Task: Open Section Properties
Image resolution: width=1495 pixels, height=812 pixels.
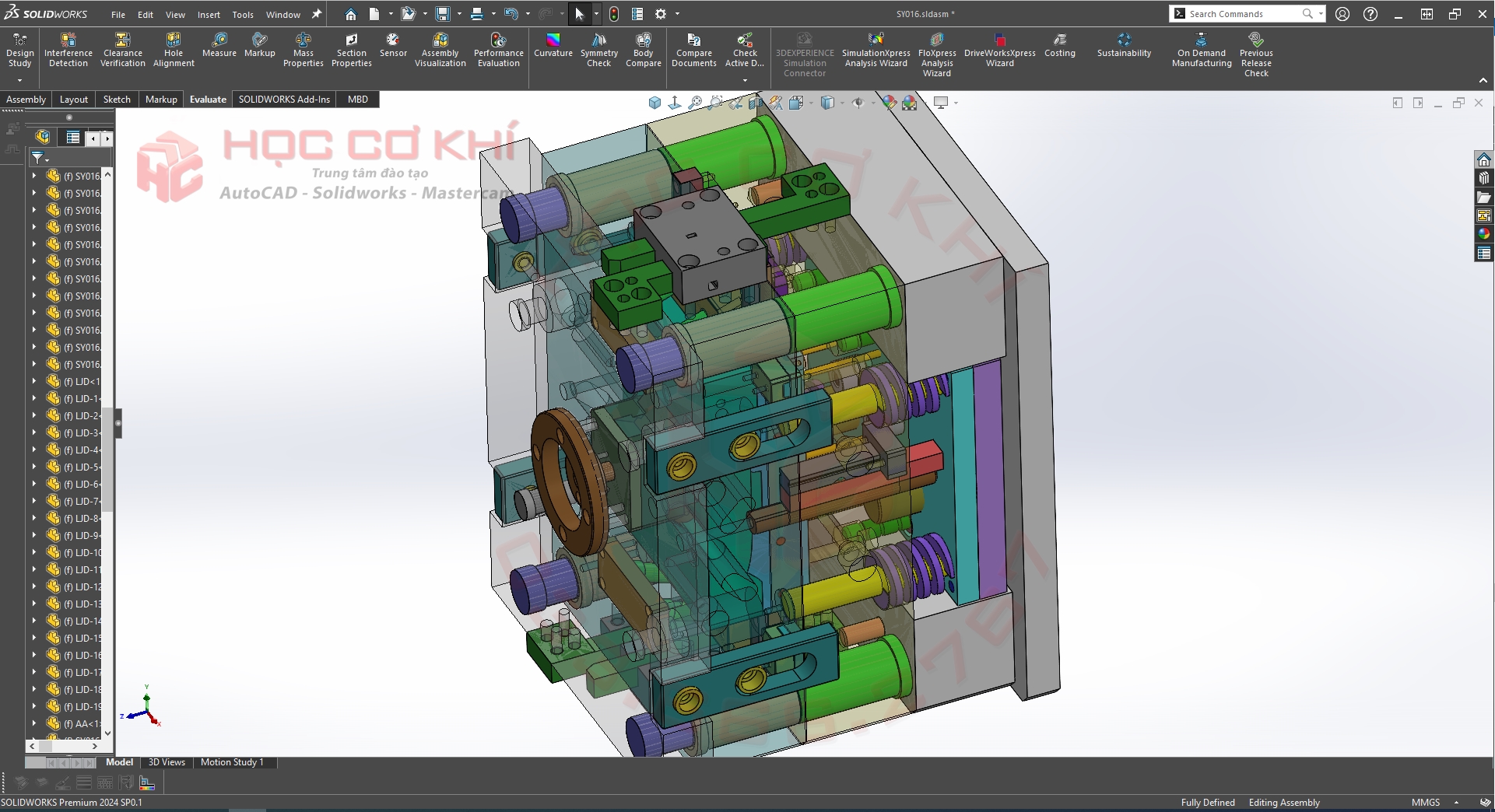Action: pos(352,51)
